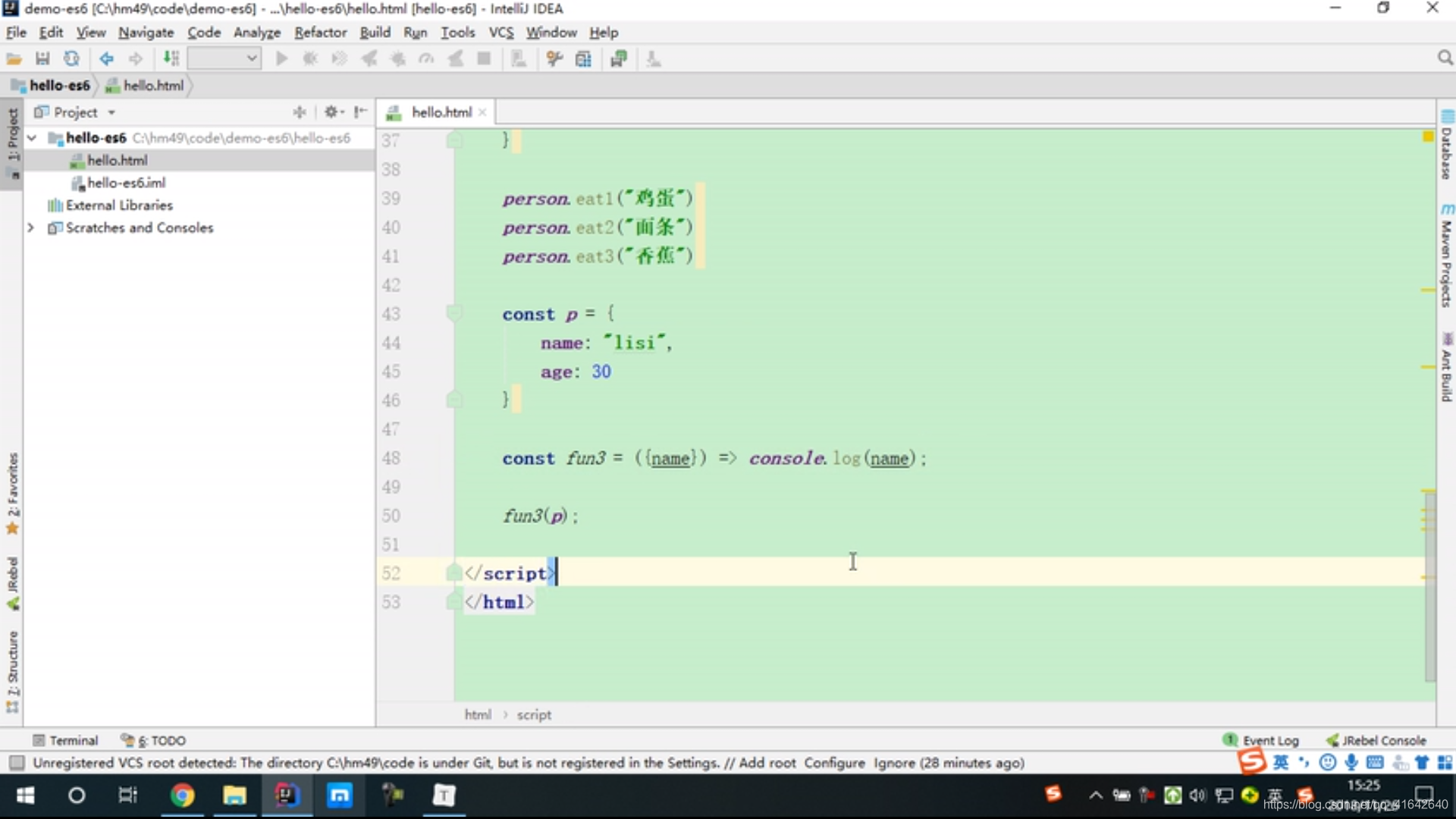This screenshot has width=1456, height=819.
Task: Click the hello-es6 breadcrumb in navigation bar
Action: coord(52,86)
